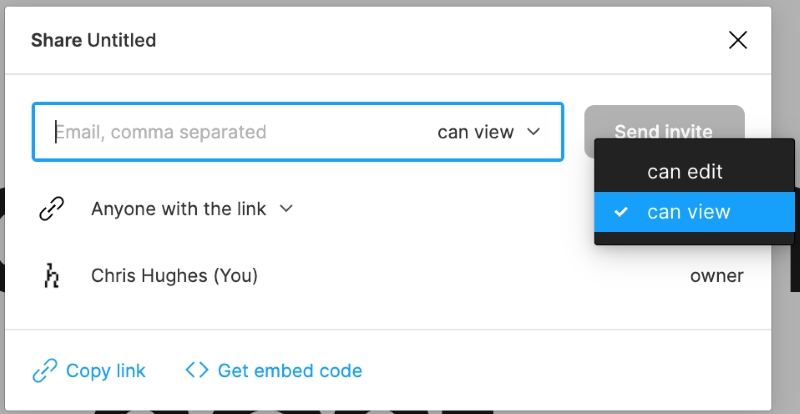Click the Copy link chain icon
Screen dimensions: 800x414
[x=45, y=371]
